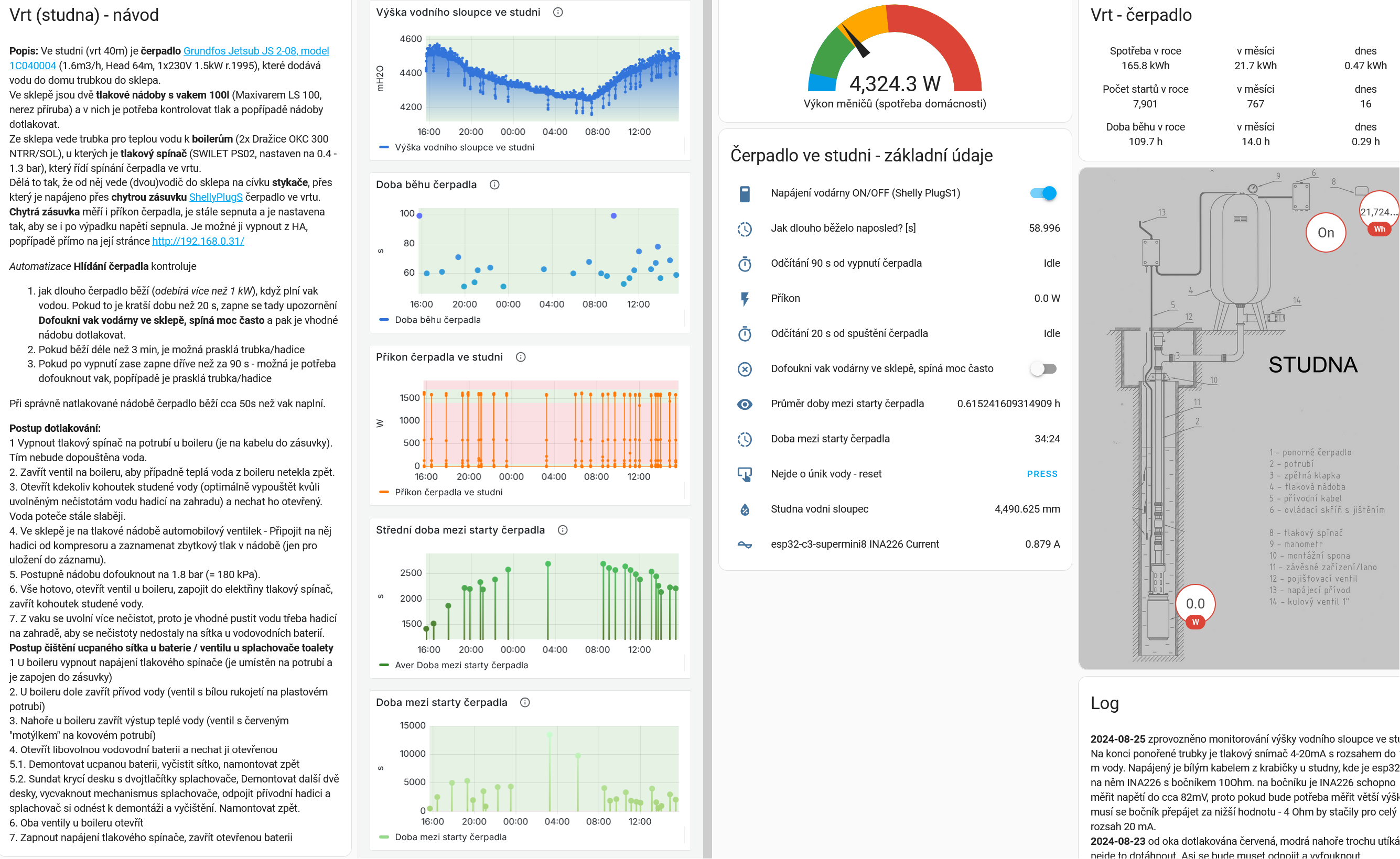The height and width of the screenshot is (859, 1400).
Task: Open info for Příkon čerpadla ve studni
Action: tap(520, 357)
